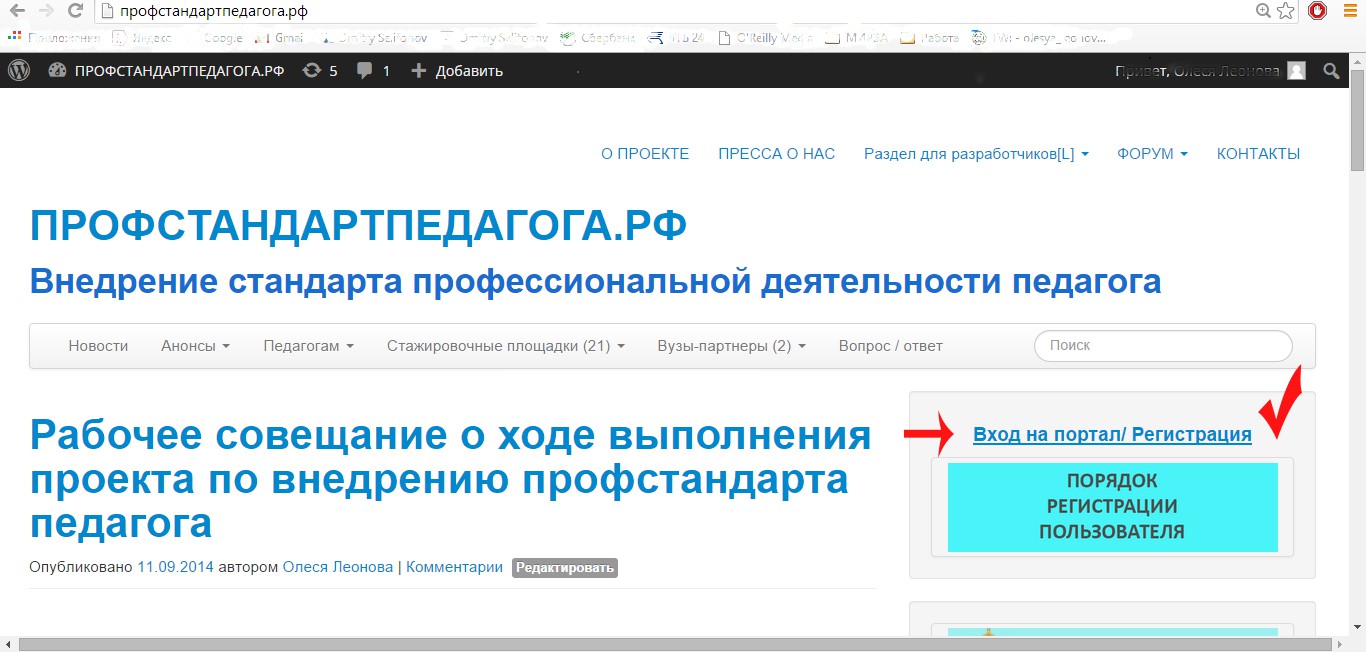Open the 'Вопрос / ответ' menu item
Viewport: 1366px width, 652px height.
pos(890,346)
